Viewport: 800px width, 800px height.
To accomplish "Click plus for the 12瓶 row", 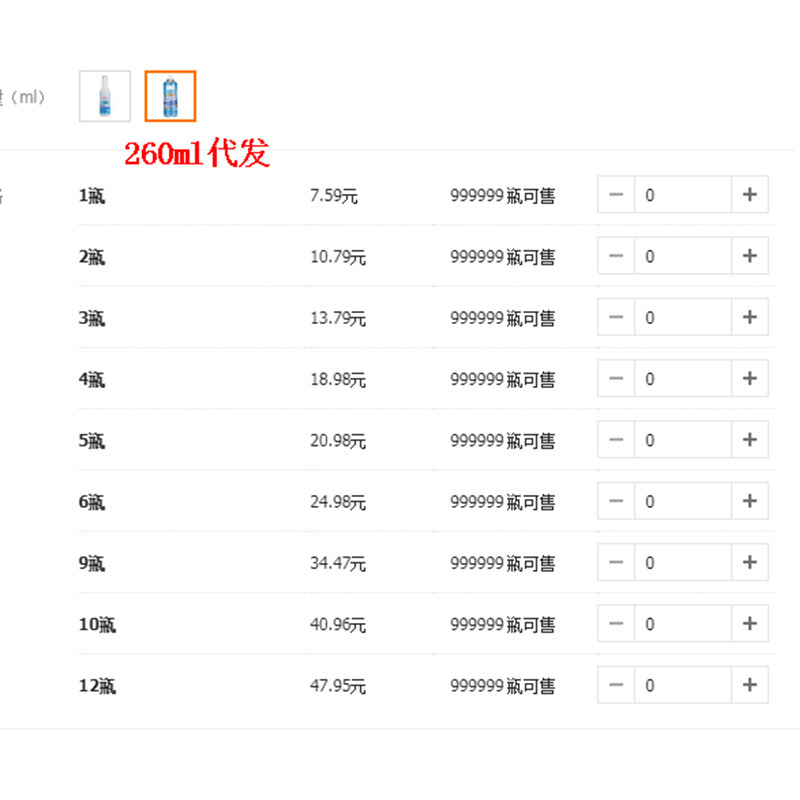I will point(750,685).
